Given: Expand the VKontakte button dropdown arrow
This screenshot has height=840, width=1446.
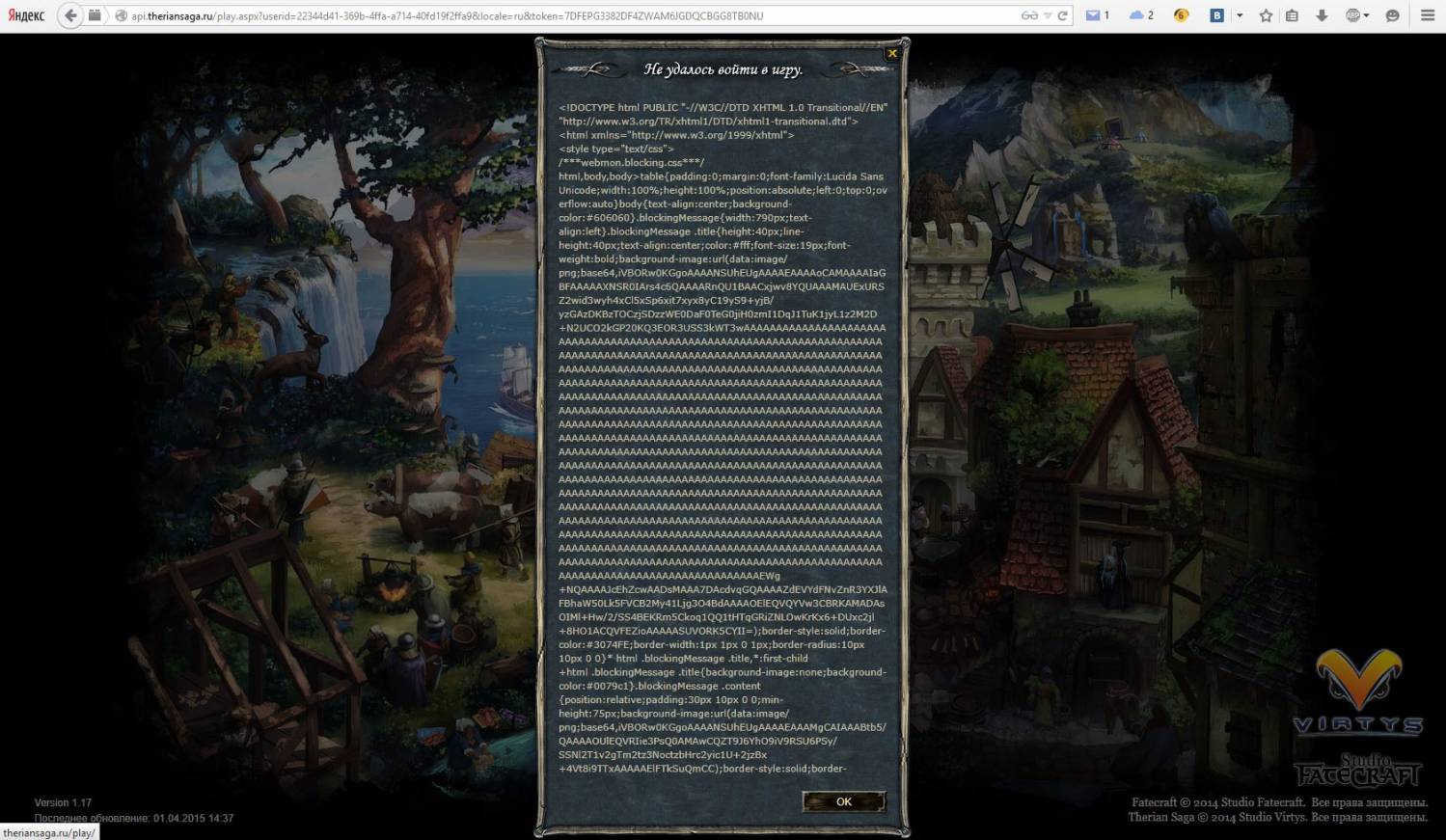Looking at the screenshot, I should tap(1240, 16).
